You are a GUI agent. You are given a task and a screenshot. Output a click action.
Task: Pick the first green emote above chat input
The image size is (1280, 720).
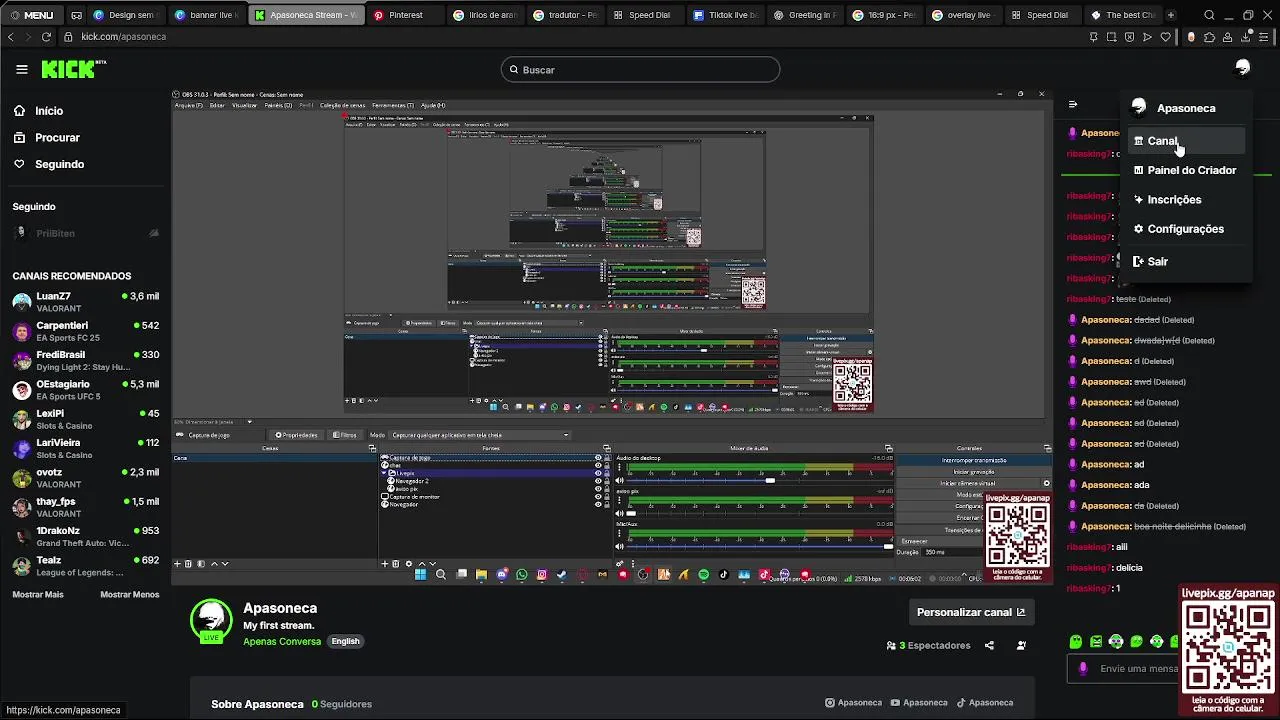pos(1076,641)
